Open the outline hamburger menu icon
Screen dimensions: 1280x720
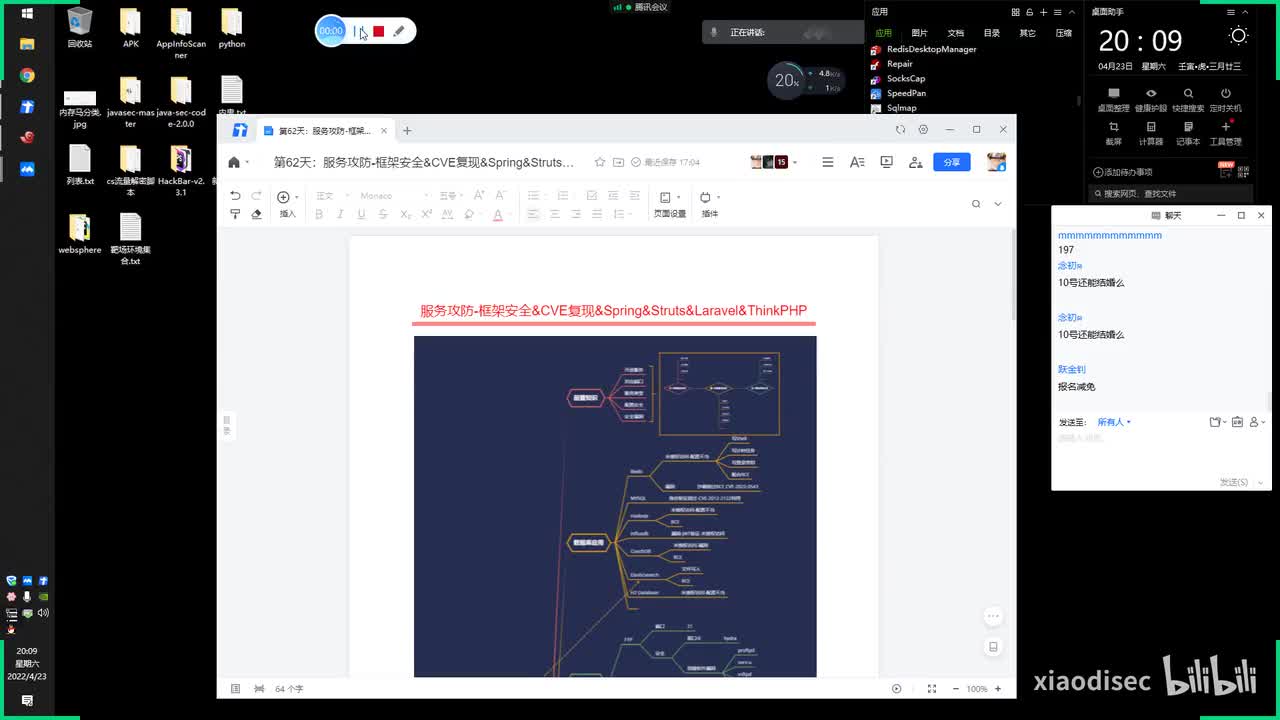point(827,162)
